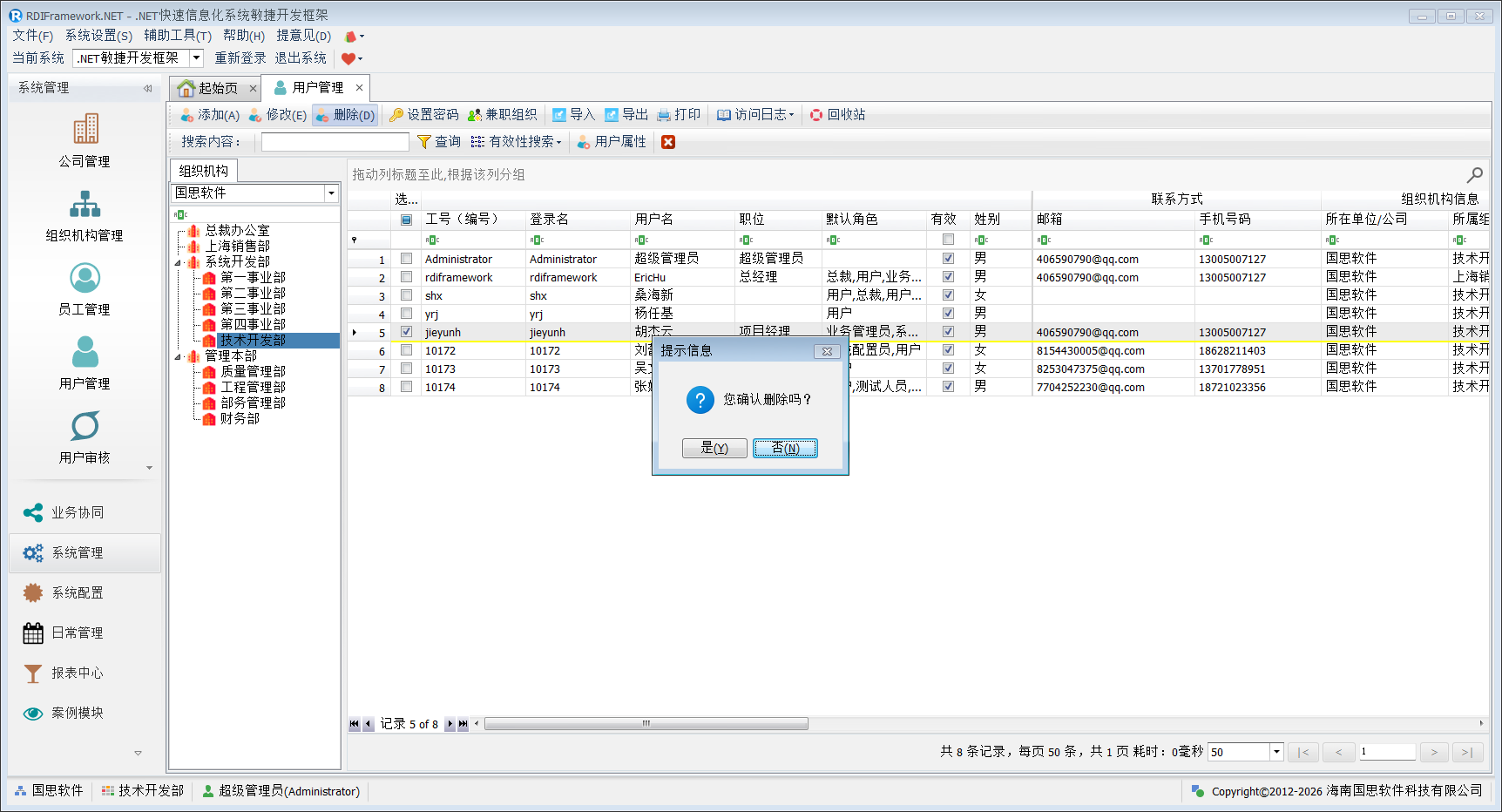Confirm deletion with 是(Y) button
This screenshot has height=812, width=1502.
tap(714, 448)
